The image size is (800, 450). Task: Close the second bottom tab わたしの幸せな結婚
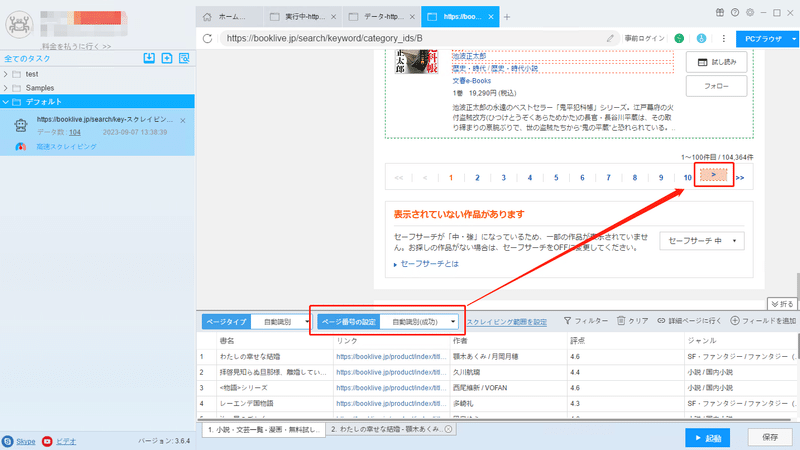(448, 429)
